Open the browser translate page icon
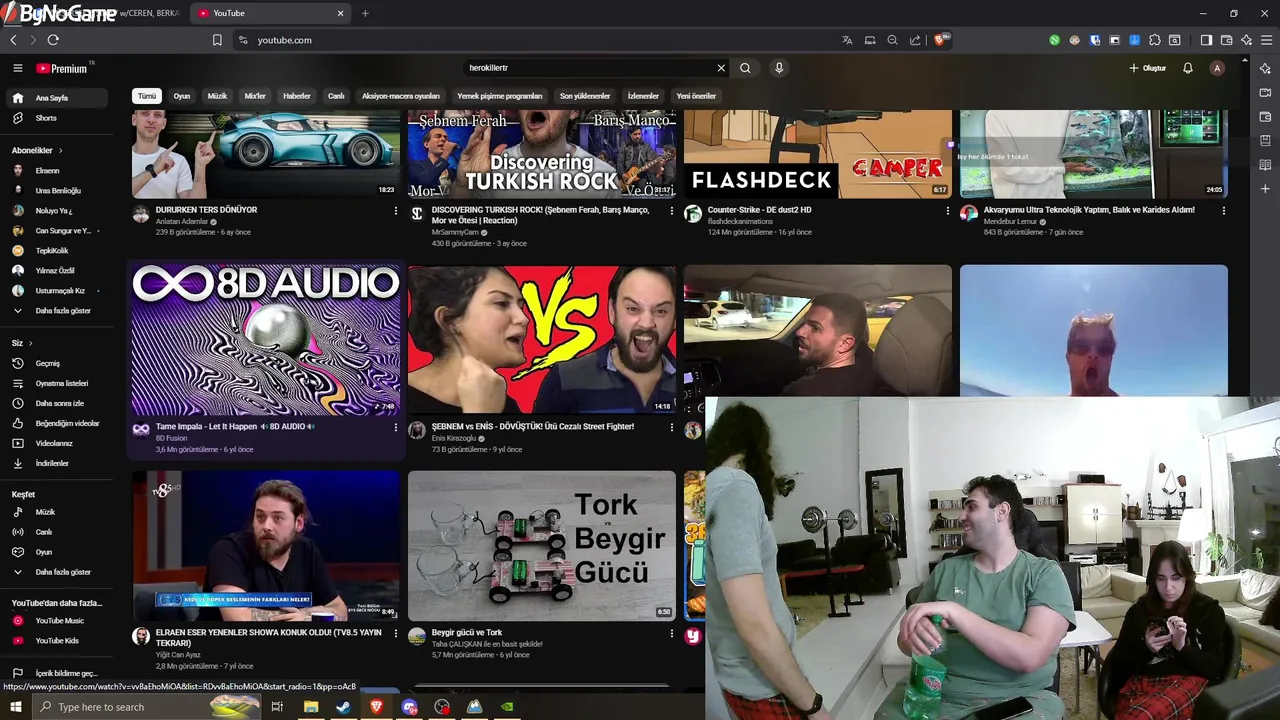 click(x=847, y=40)
